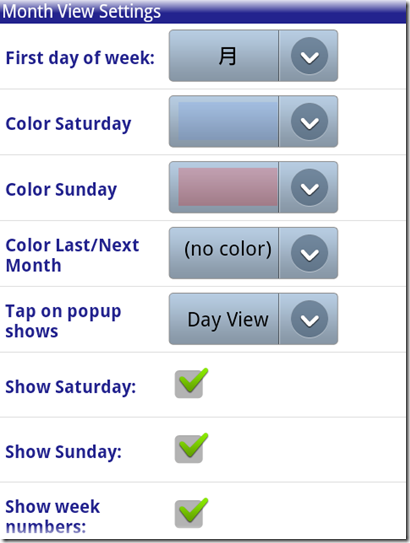This screenshot has height=543, width=410.
Task: Click the Color Last/Next Month chevron icon
Action: pyautogui.click(x=309, y=253)
